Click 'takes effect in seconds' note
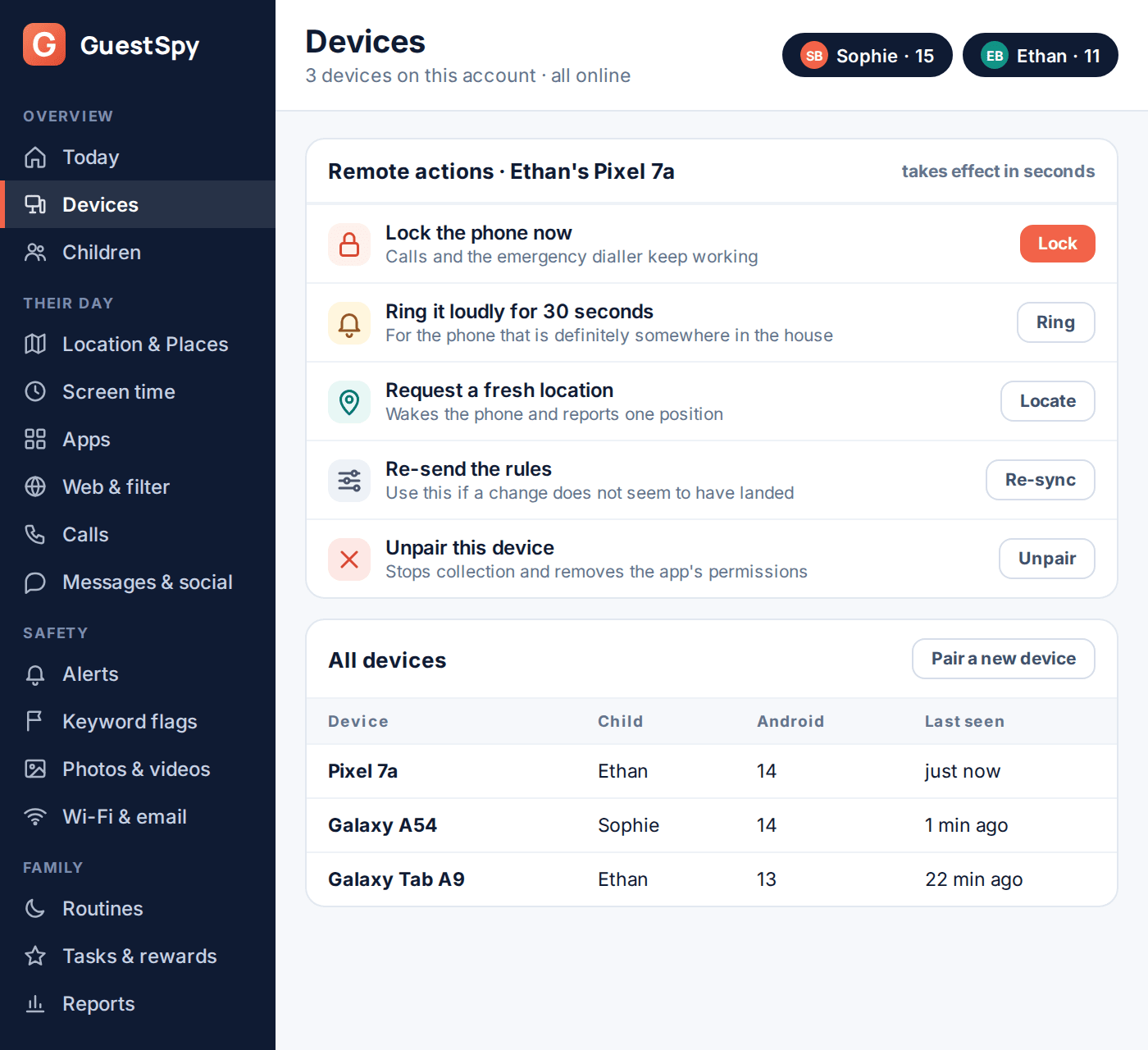 [998, 171]
